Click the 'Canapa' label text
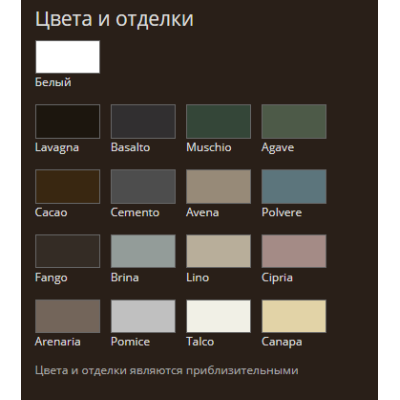This screenshot has height=400, width=400. pos(282,342)
